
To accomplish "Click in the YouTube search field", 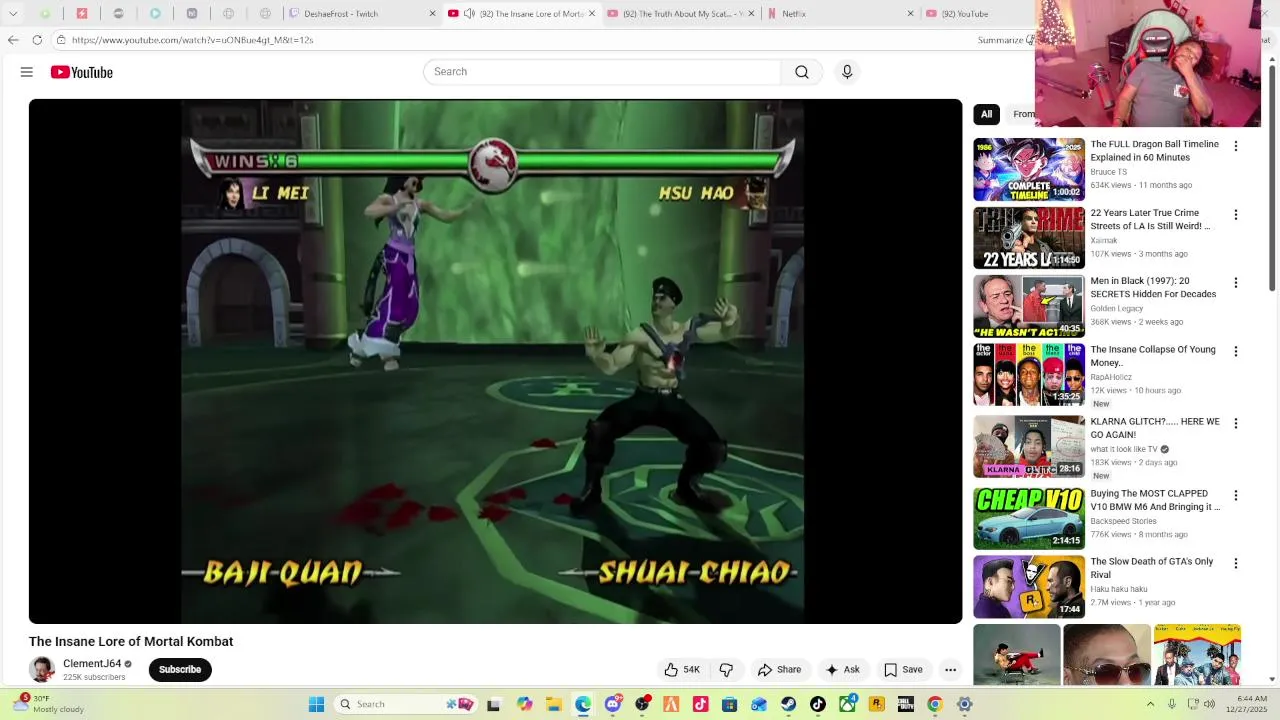I will pos(602,72).
